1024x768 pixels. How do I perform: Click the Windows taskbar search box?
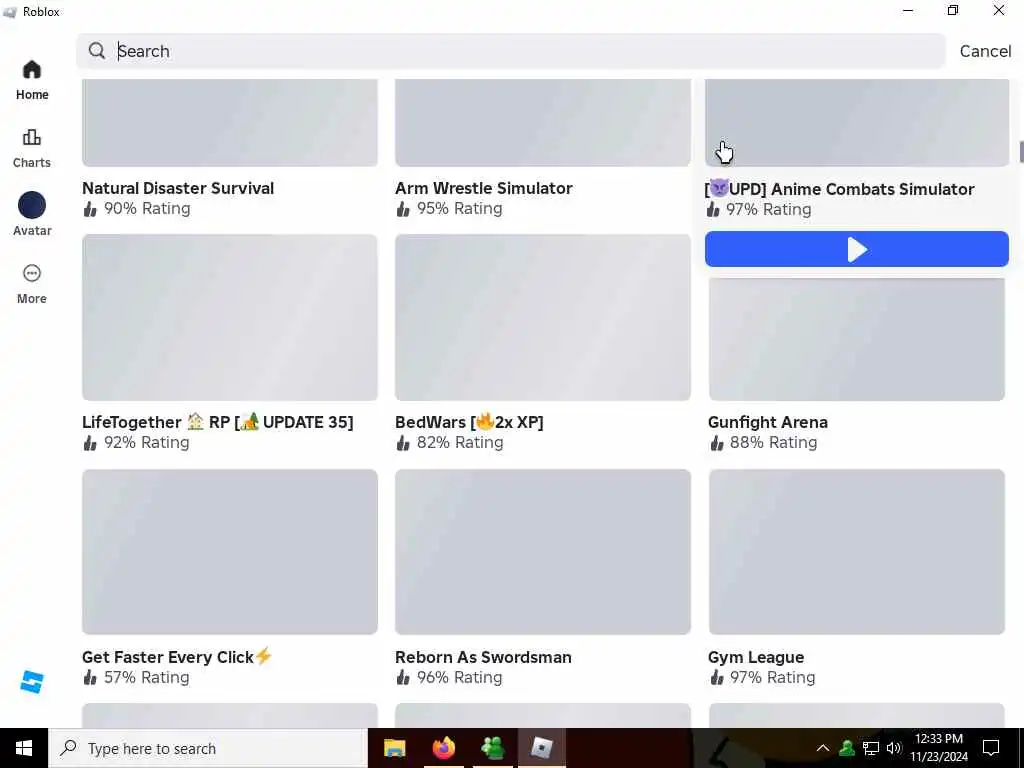click(208, 748)
